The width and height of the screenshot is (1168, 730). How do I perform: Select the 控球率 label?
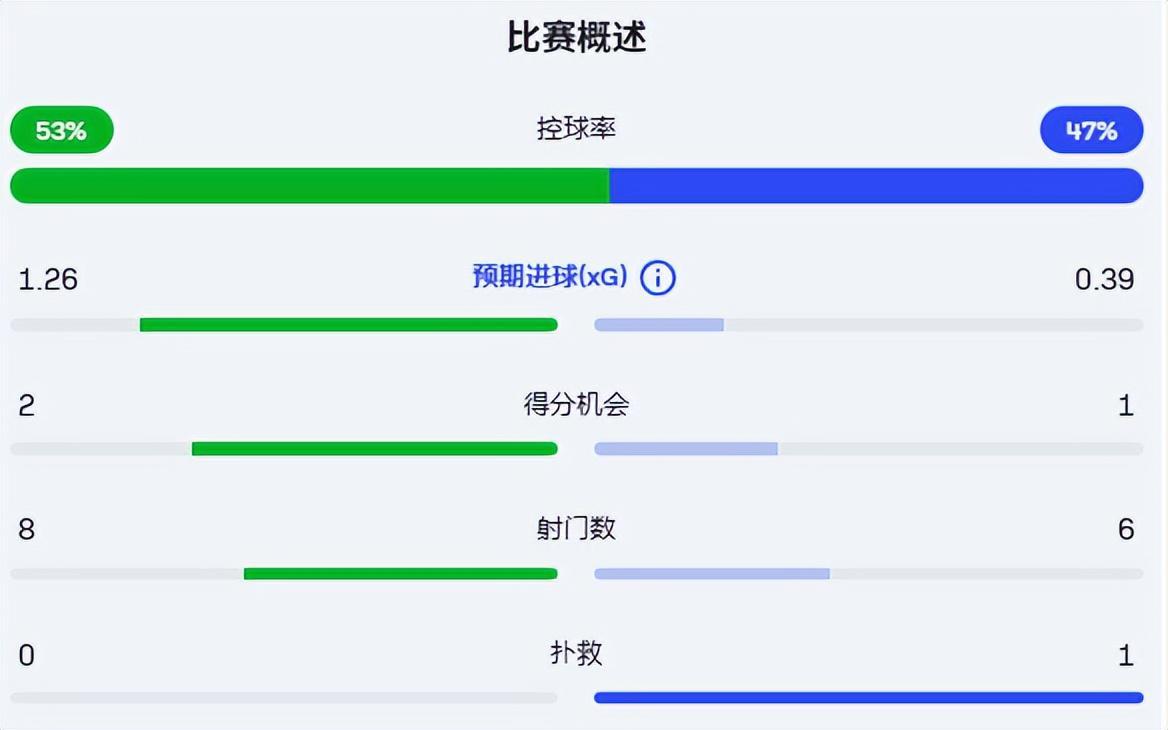pyautogui.click(x=576, y=129)
